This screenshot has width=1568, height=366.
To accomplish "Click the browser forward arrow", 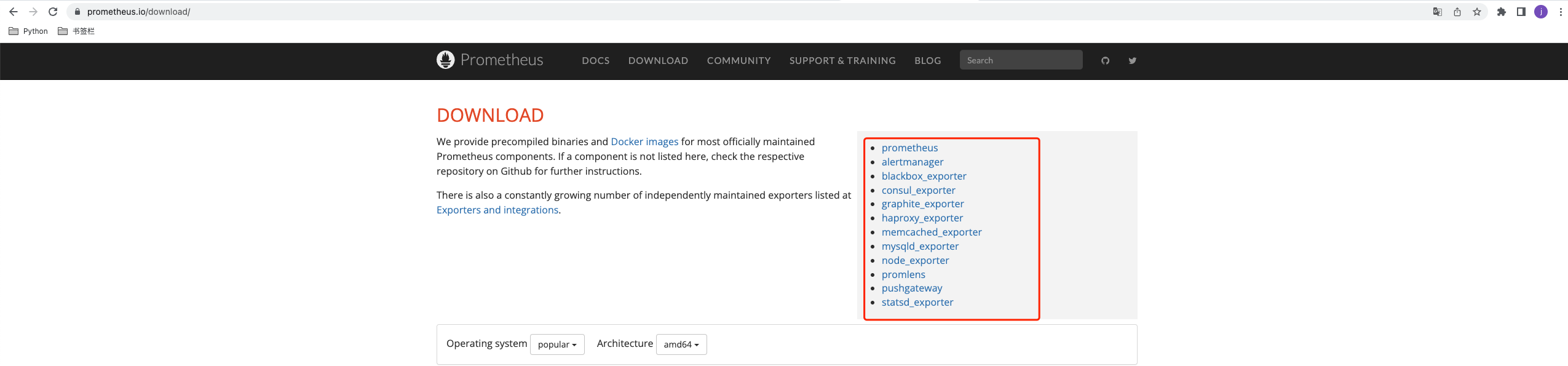I will pyautogui.click(x=33, y=12).
